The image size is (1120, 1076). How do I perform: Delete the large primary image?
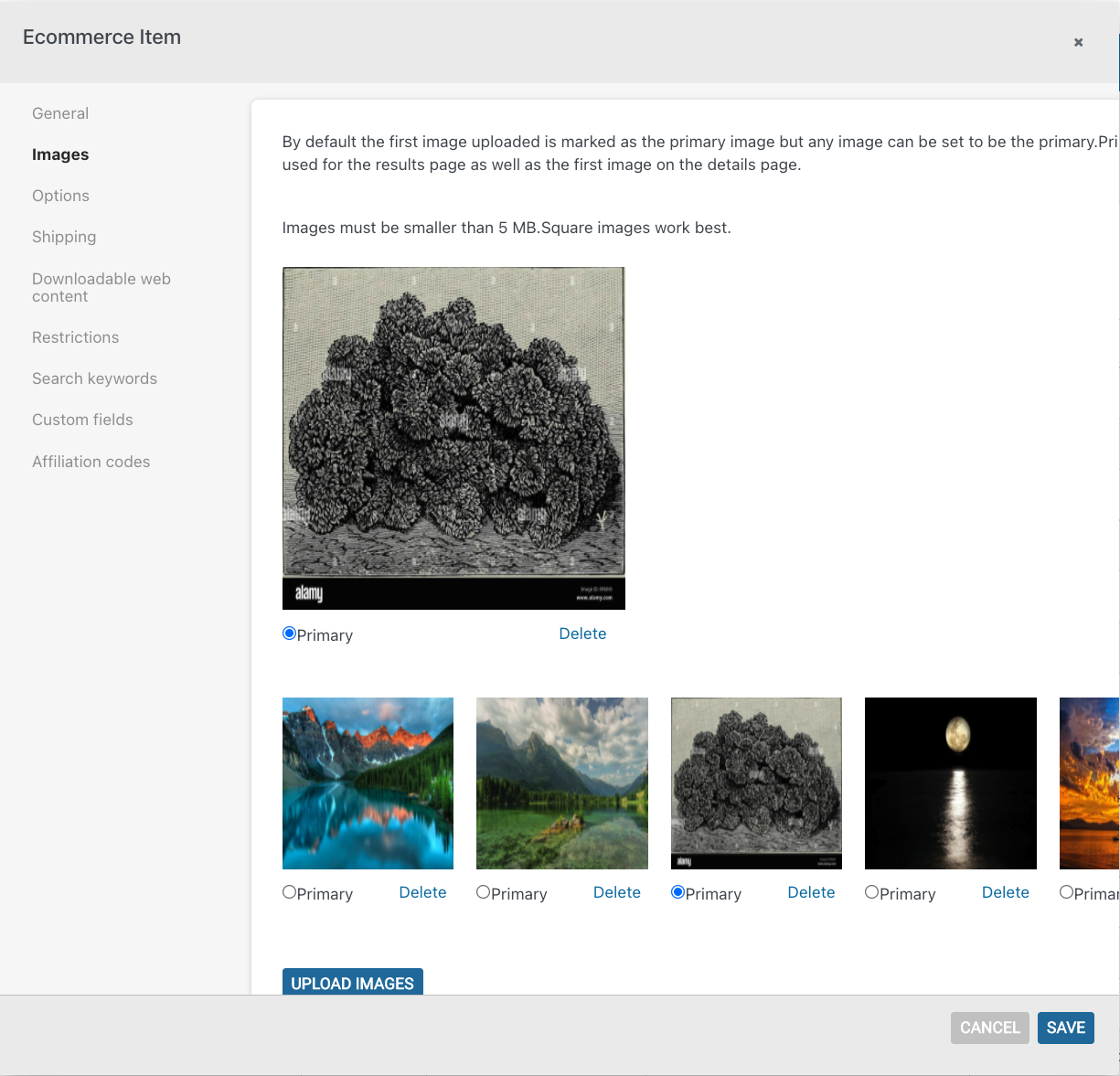tap(582, 634)
